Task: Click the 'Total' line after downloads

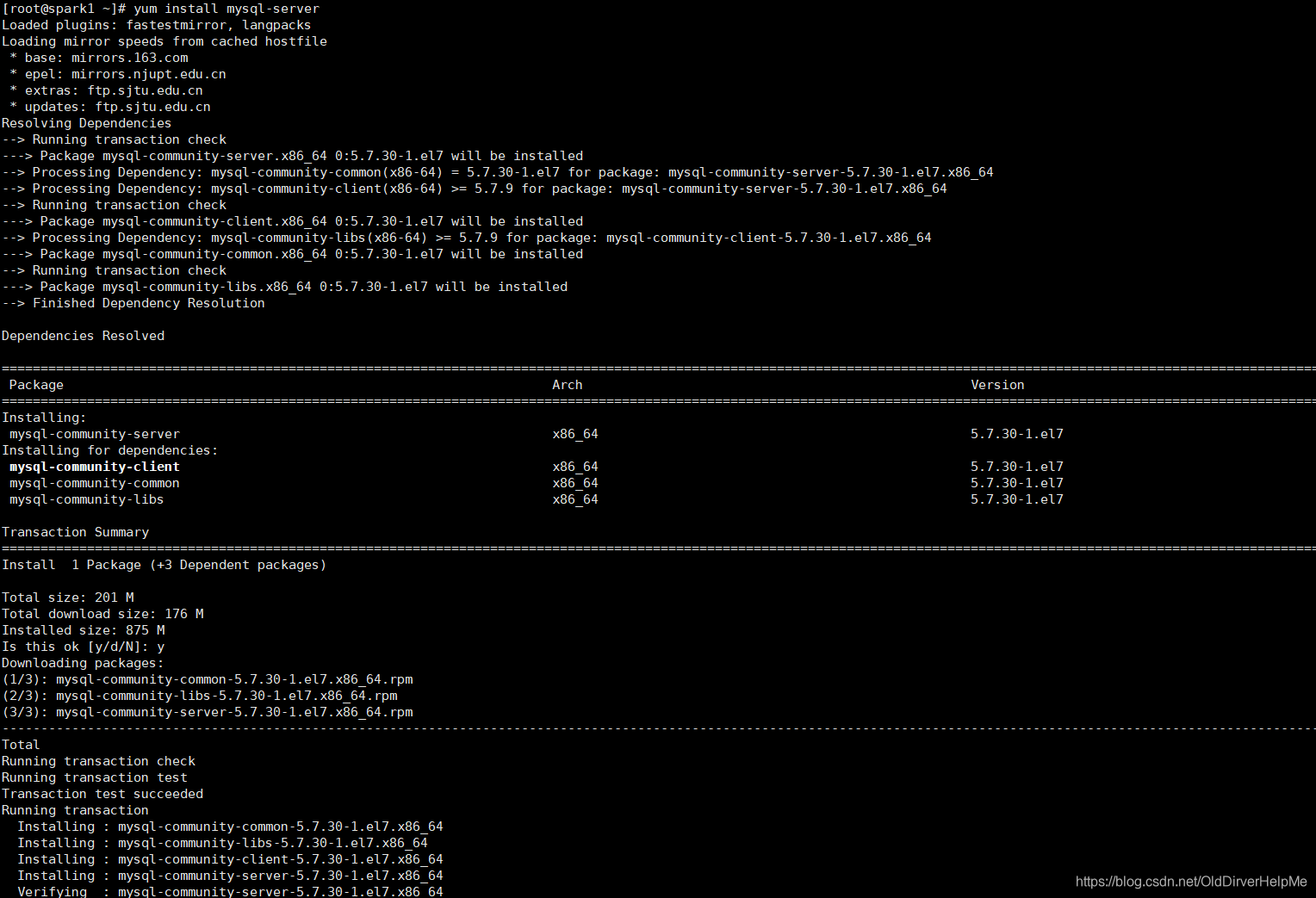Action: click(x=21, y=745)
